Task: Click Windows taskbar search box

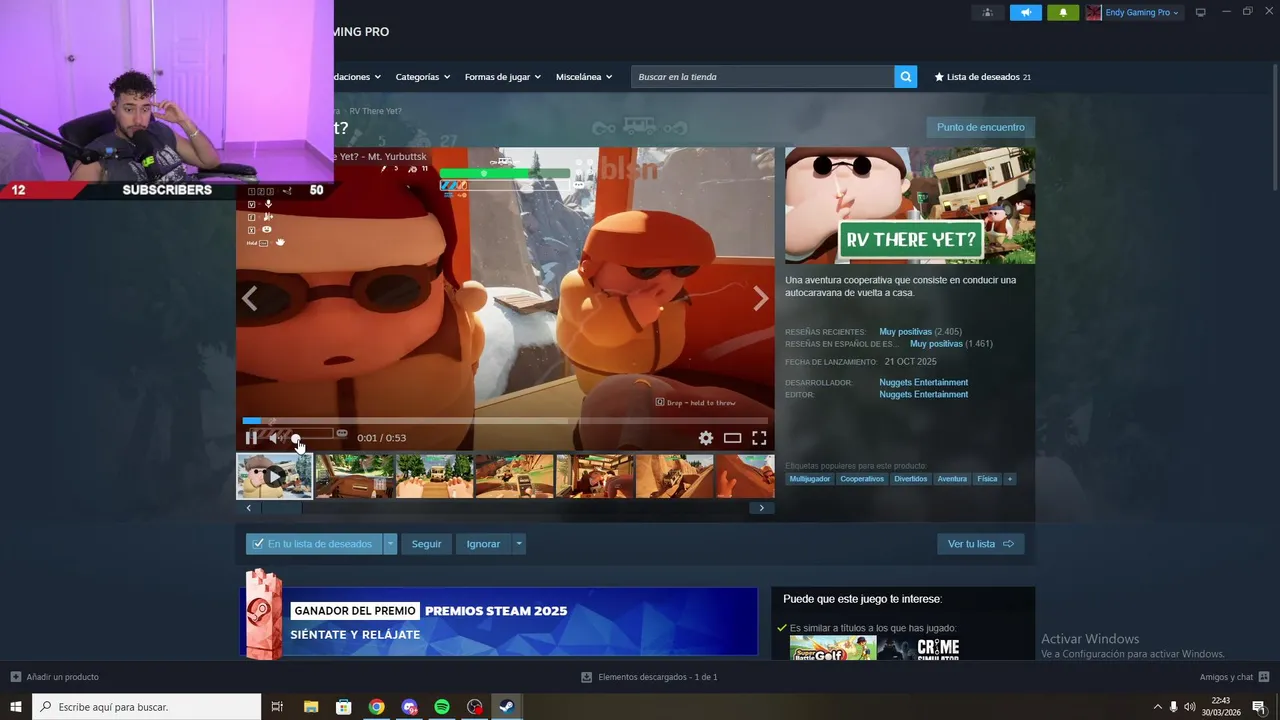Action: 147,707
